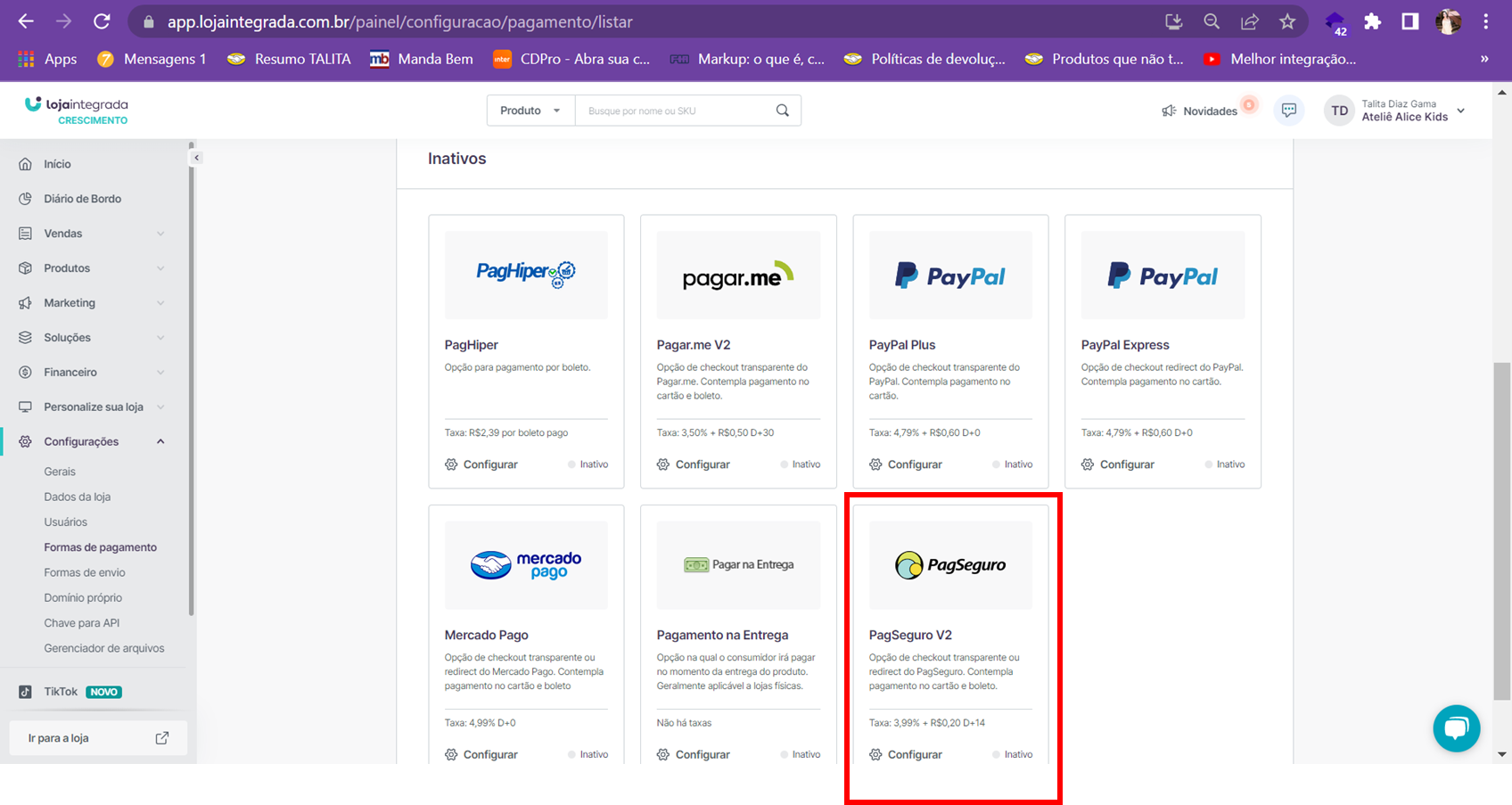Open Manda Bem bookmark
Image resolution: width=1512 pixels, height=805 pixels.
422,59
